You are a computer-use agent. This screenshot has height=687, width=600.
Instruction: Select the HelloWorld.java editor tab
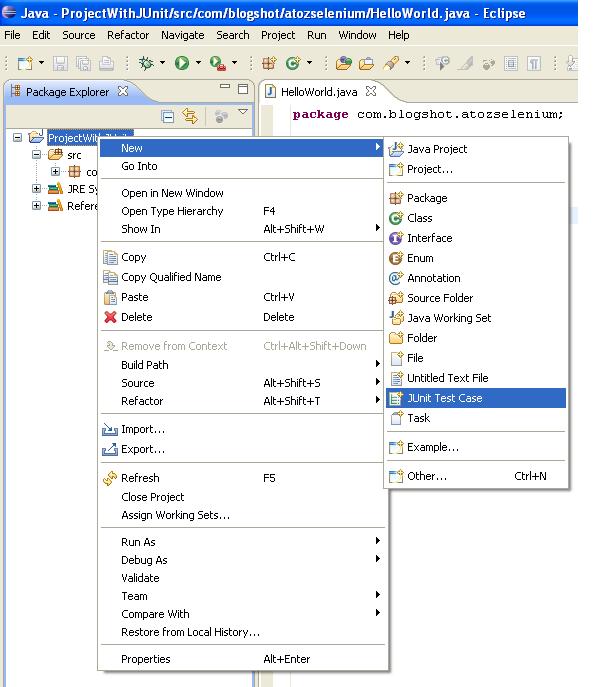click(x=319, y=92)
